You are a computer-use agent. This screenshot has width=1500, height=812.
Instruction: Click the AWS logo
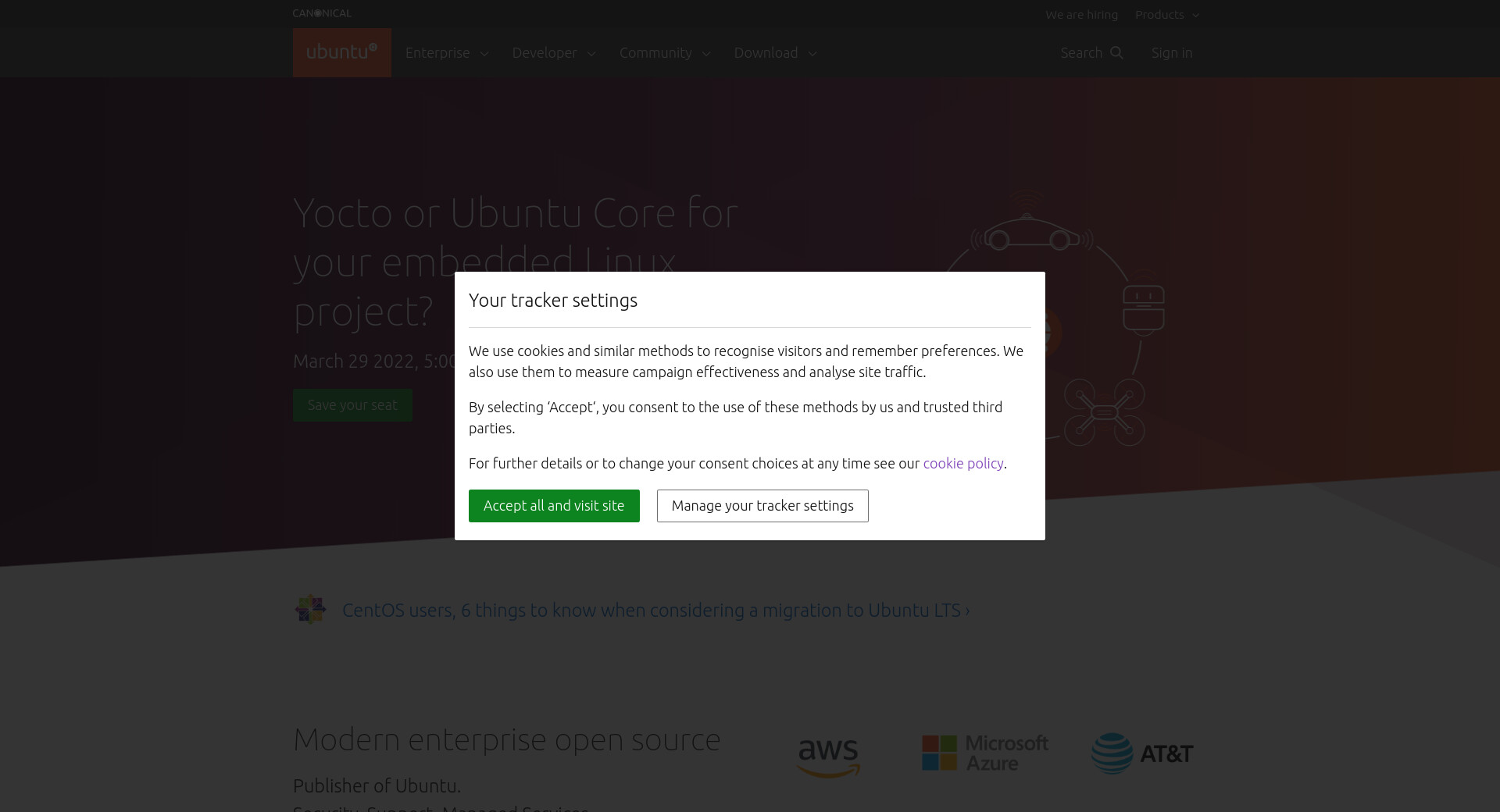click(828, 755)
